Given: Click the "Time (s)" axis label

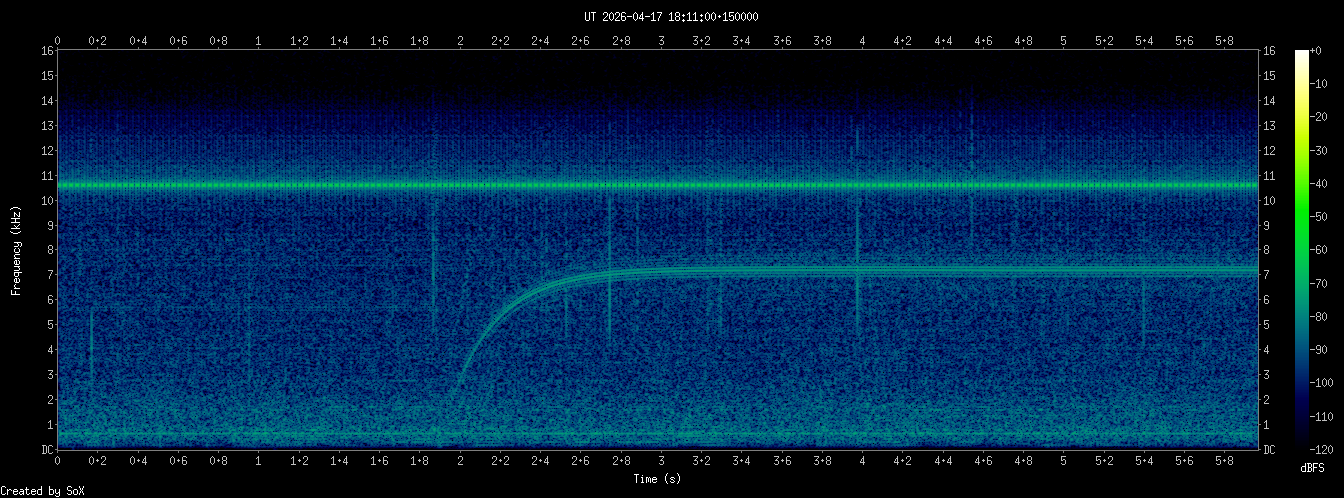Looking at the screenshot, I should click(x=660, y=480).
